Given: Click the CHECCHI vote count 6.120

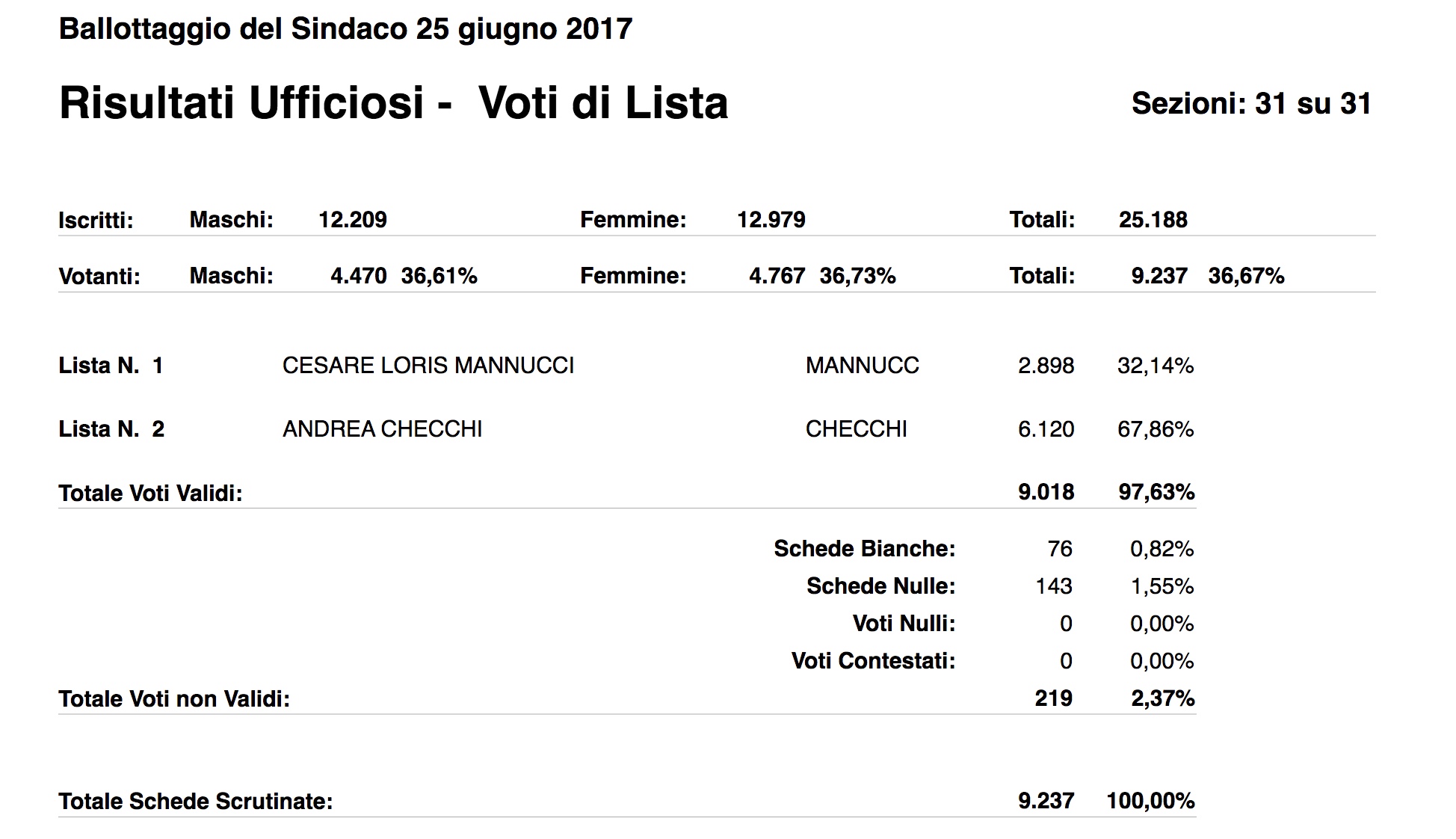Looking at the screenshot, I should click(1046, 429).
